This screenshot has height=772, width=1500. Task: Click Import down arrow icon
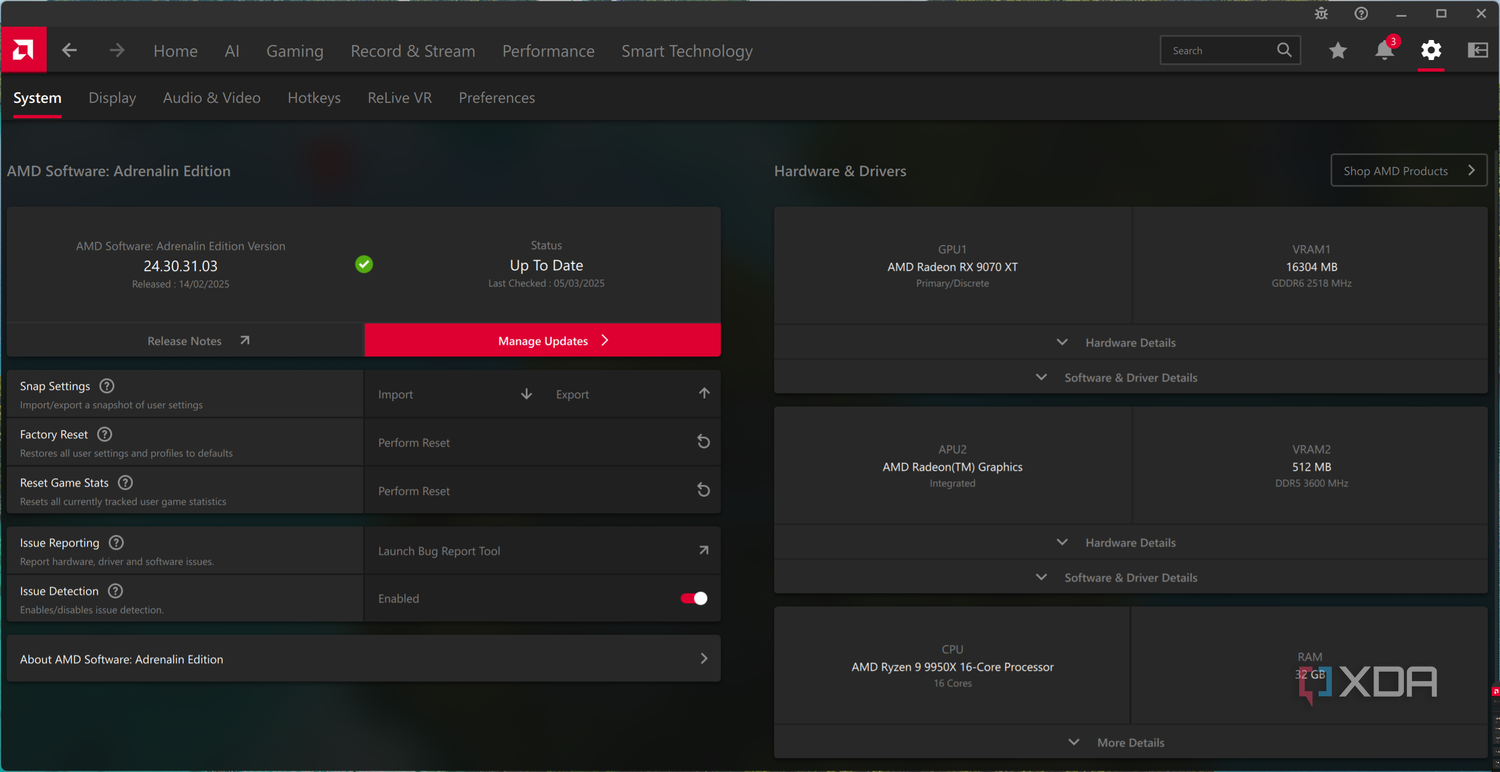pos(526,394)
